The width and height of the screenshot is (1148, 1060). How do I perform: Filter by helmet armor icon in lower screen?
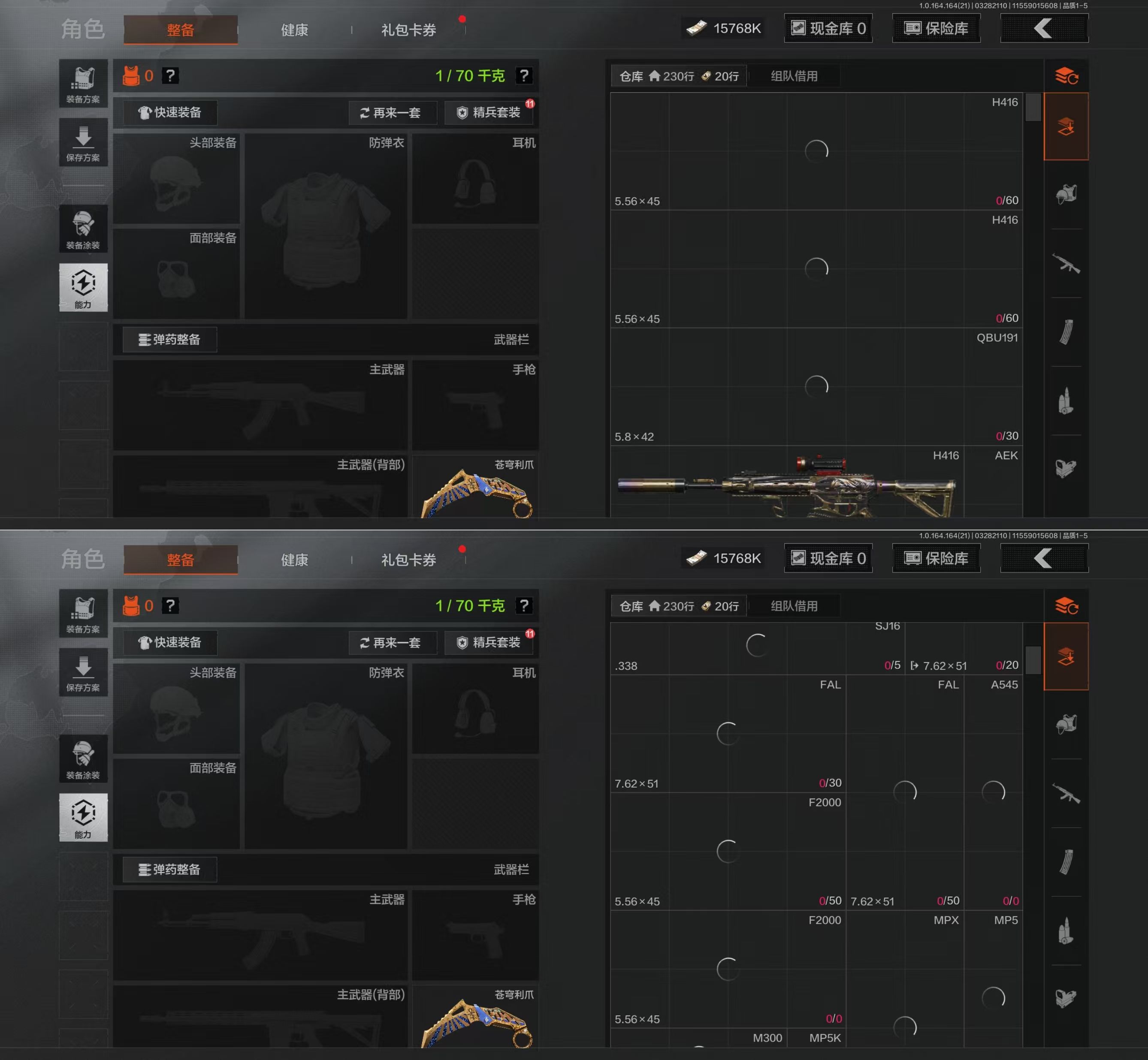pyautogui.click(x=1066, y=724)
